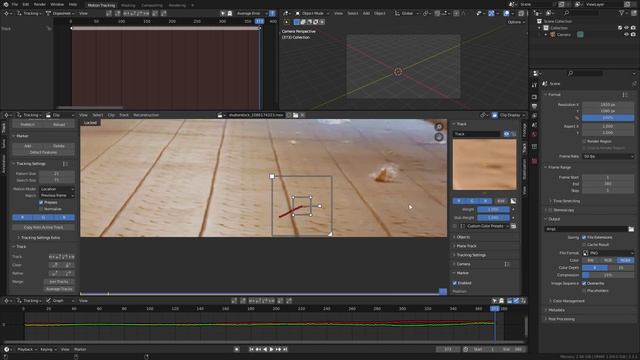Click the track name field

click(x=477, y=134)
